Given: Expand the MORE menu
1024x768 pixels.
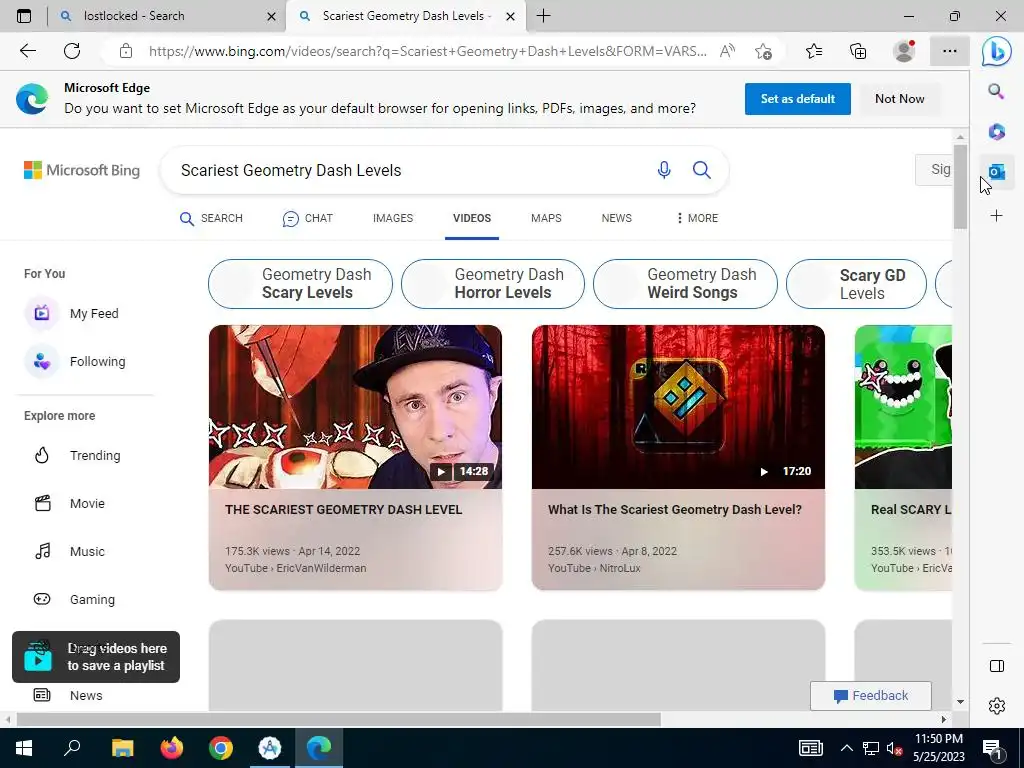Looking at the screenshot, I should (697, 218).
